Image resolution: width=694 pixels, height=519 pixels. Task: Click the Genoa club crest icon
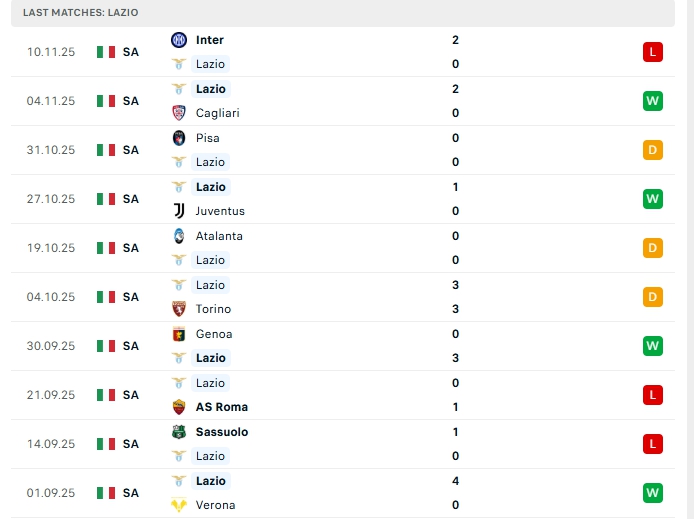point(179,334)
